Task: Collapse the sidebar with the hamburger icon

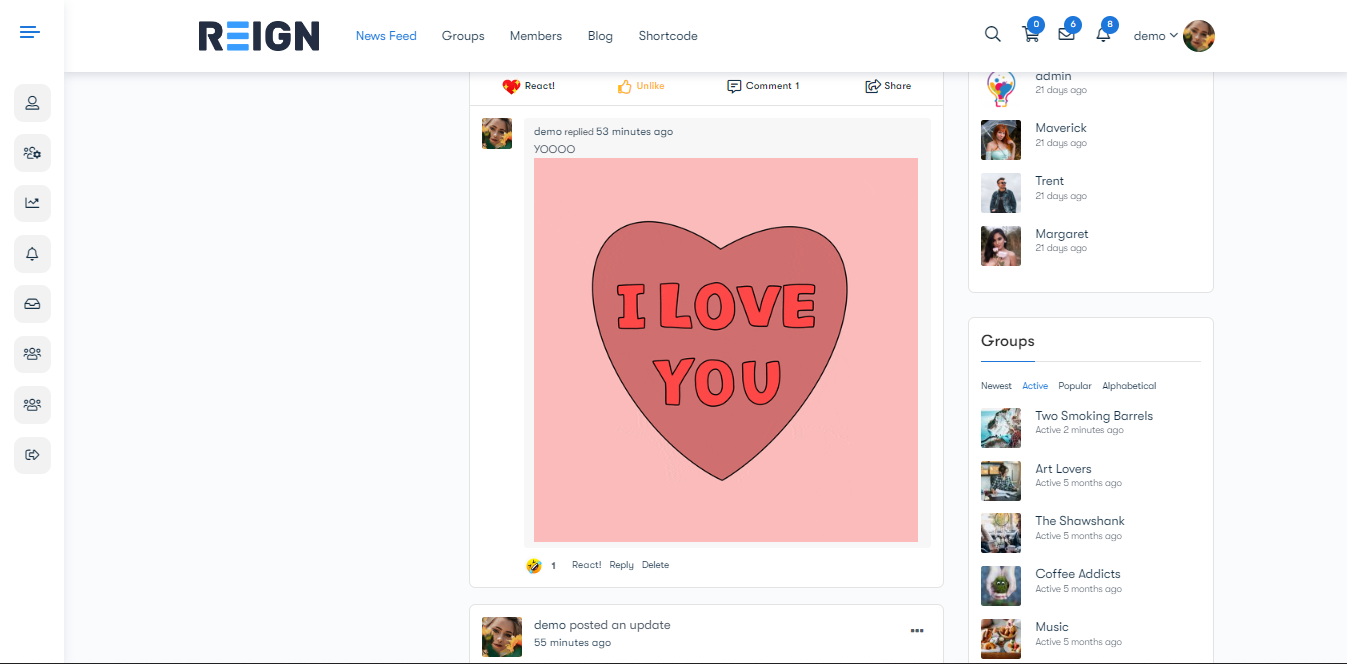Action: point(29,31)
